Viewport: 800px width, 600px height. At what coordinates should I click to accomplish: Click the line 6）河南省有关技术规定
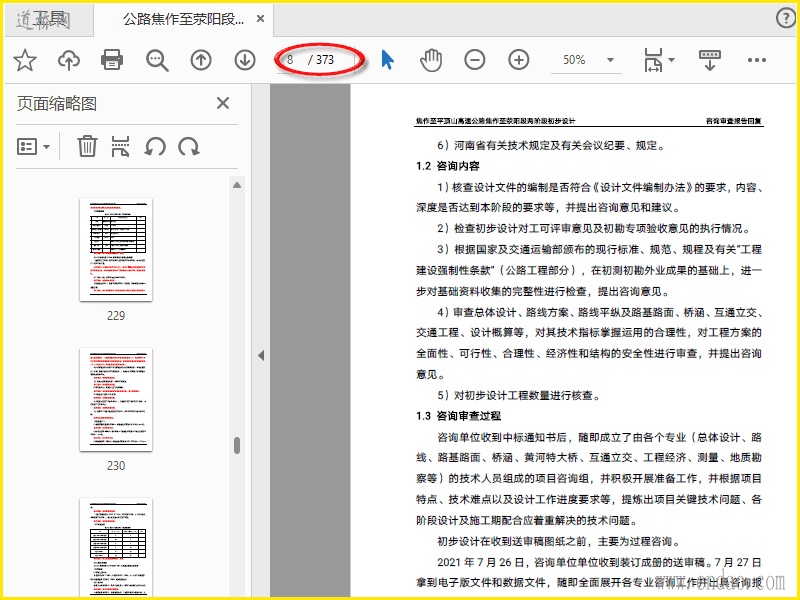(x=551, y=145)
